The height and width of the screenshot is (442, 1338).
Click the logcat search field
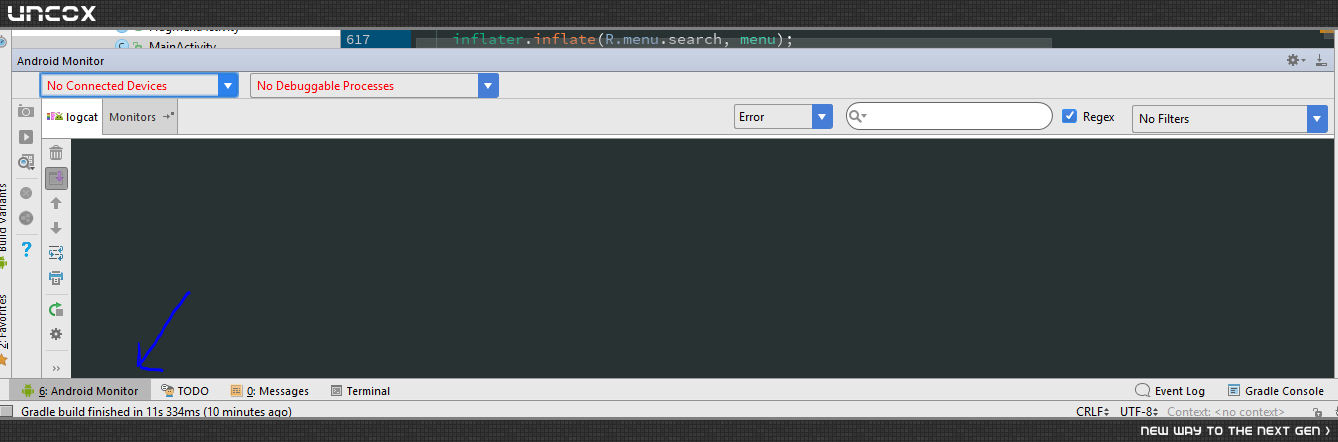[949, 117]
